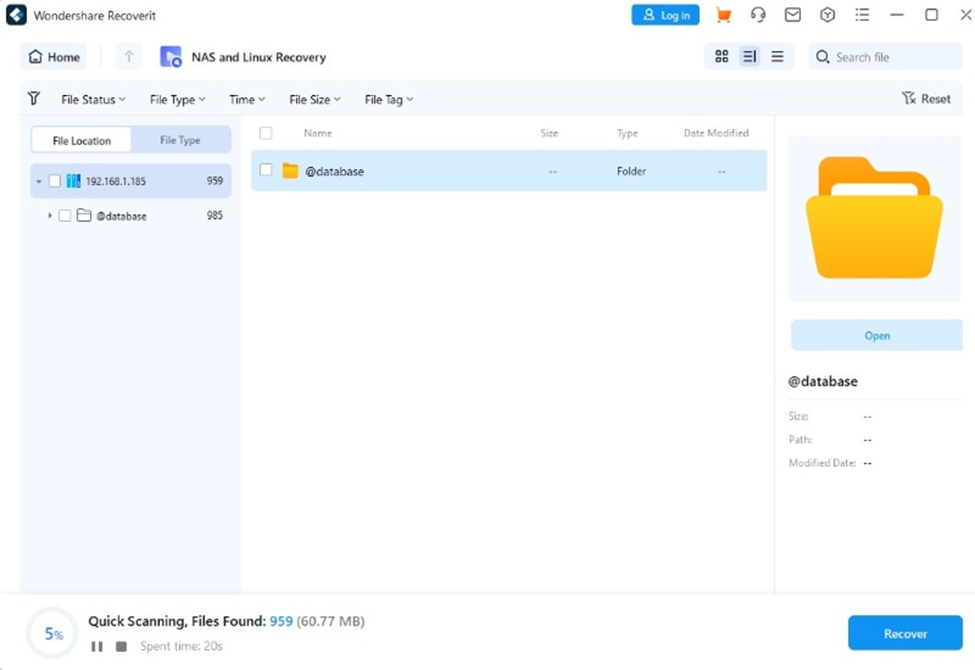Switch to the File Type tab
Viewport: 975px width, 670px height.
(x=180, y=140)
